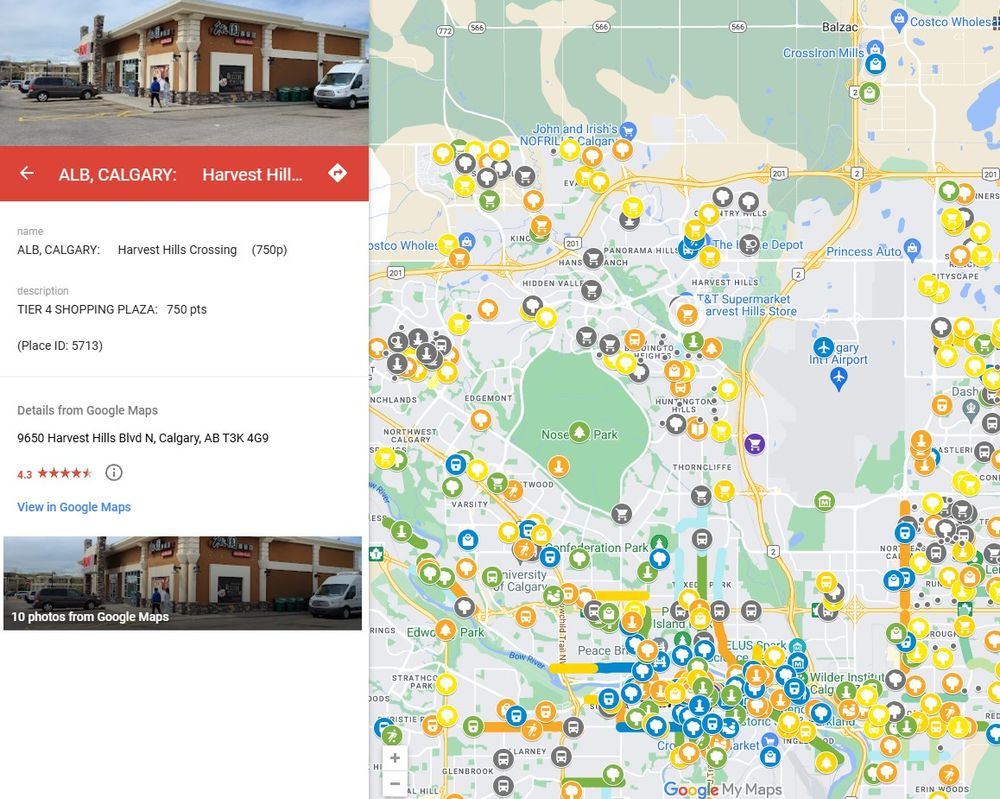Click the Balzac map label
The width and height of the screenshot is (1000, 799).
tap(840, 27)
